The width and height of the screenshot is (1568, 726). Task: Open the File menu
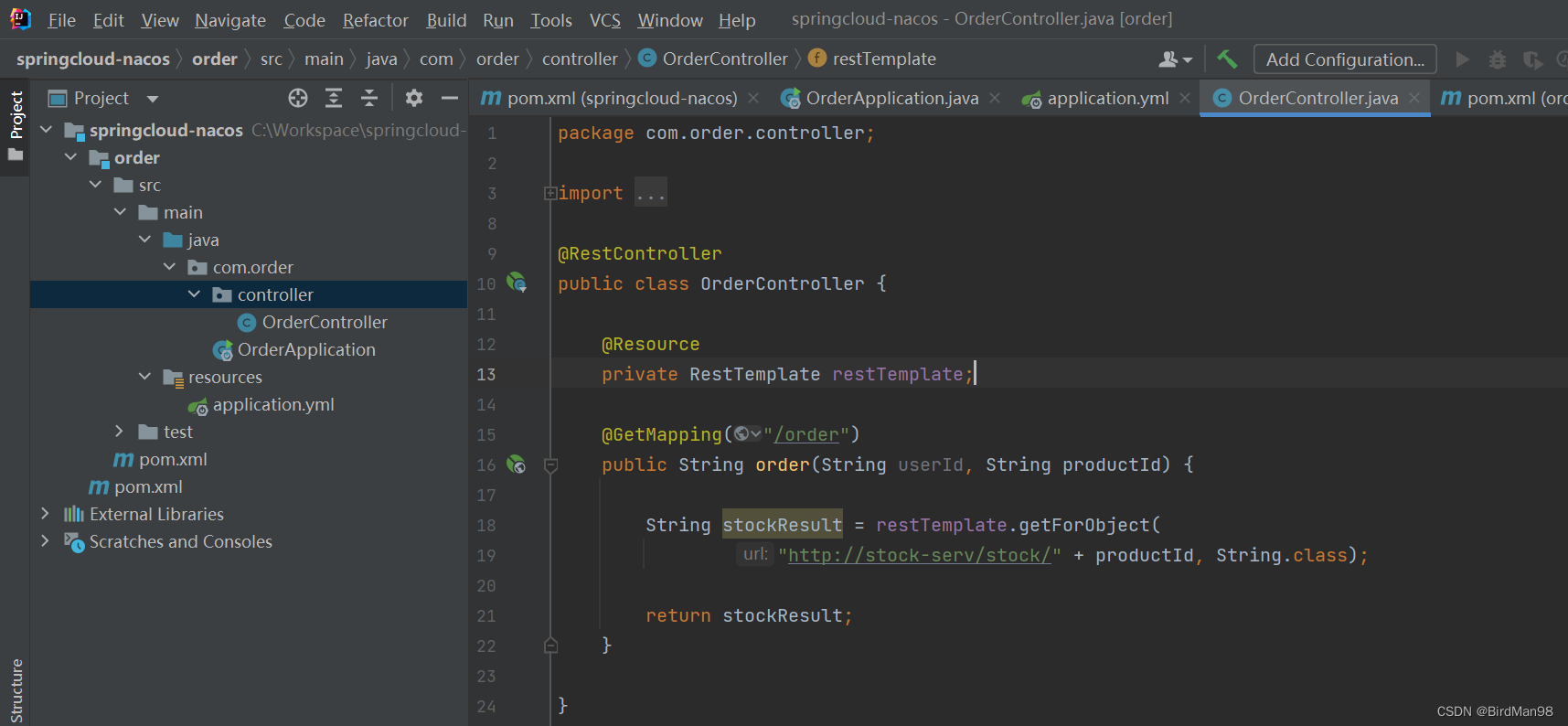point(61,20)
